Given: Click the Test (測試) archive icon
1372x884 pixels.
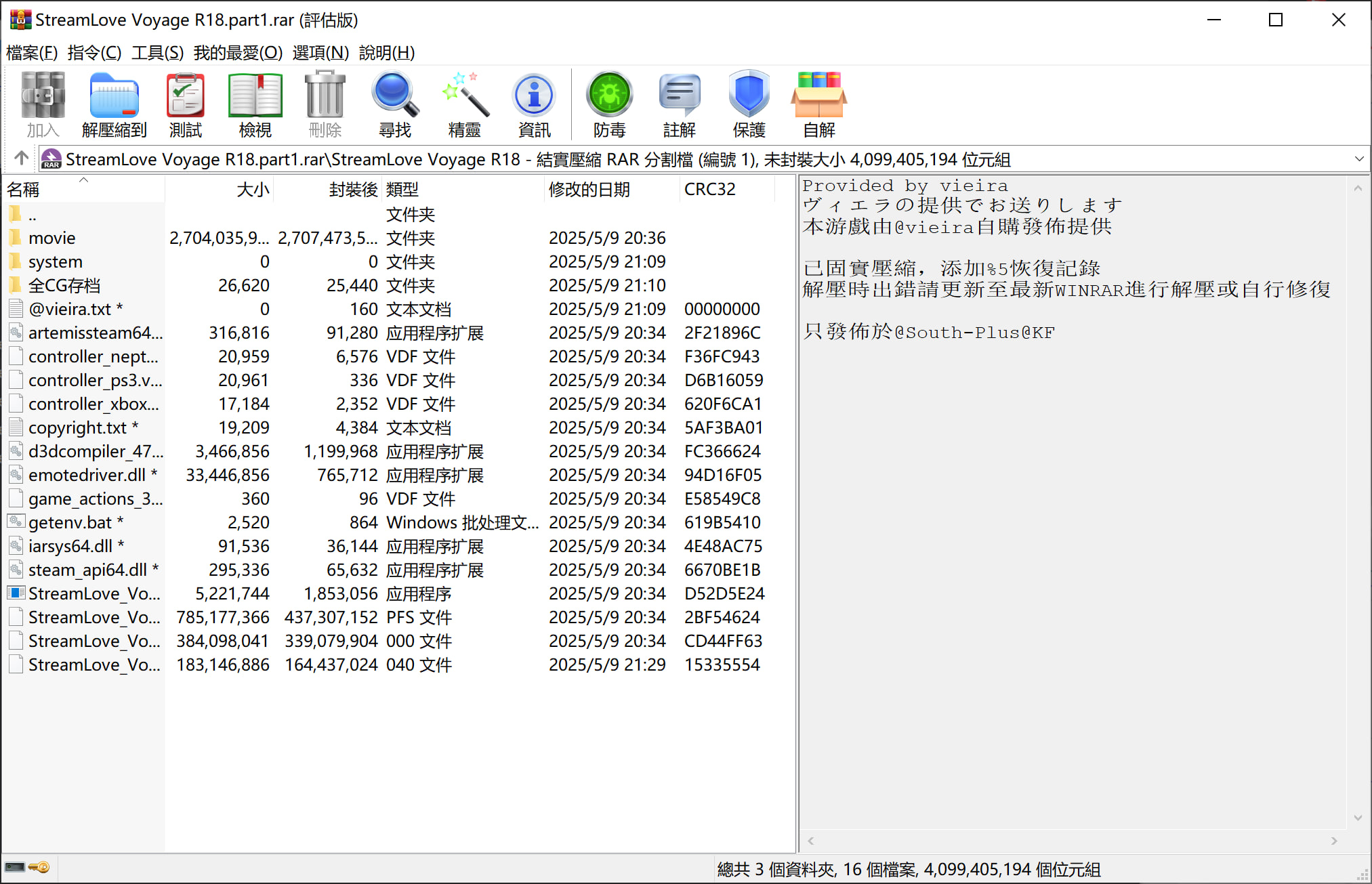Looking at the screenshot, I should (x=185, y=104).
